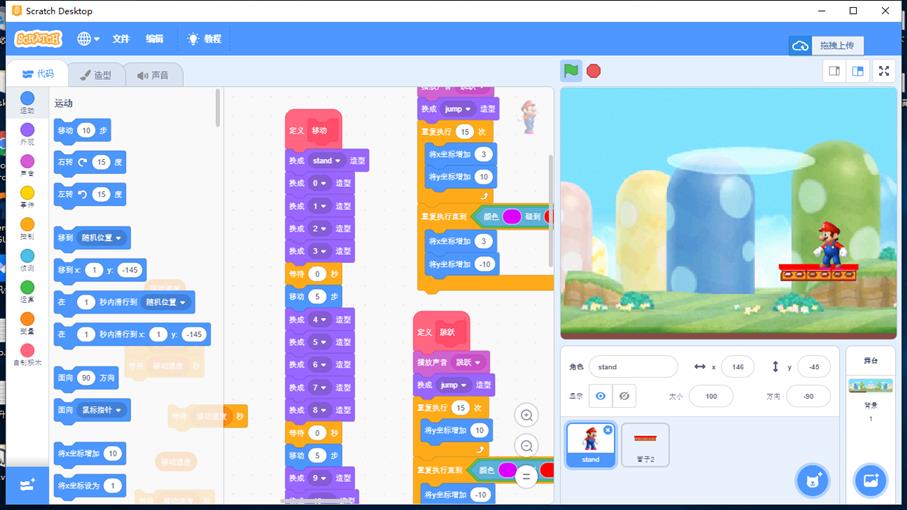Switch to the 造型 (Costumes) tab
Screen dimensions: 907x510
click(96, 75)
